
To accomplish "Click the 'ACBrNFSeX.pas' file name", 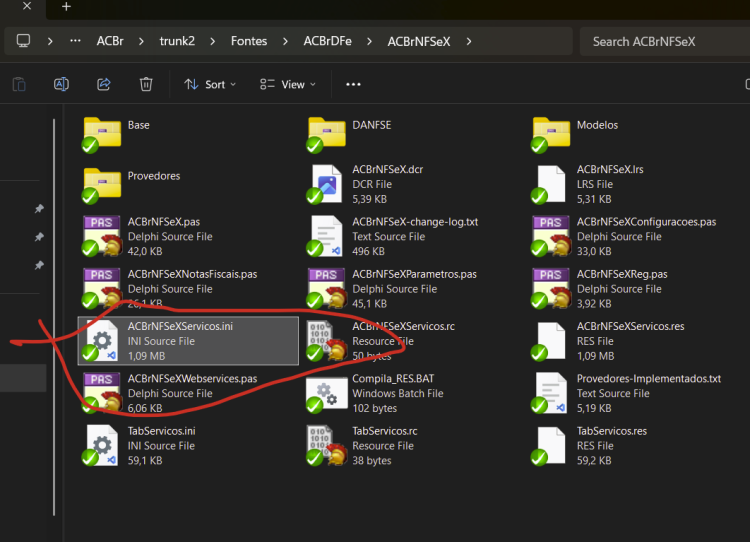I will [x=164, y=222].
